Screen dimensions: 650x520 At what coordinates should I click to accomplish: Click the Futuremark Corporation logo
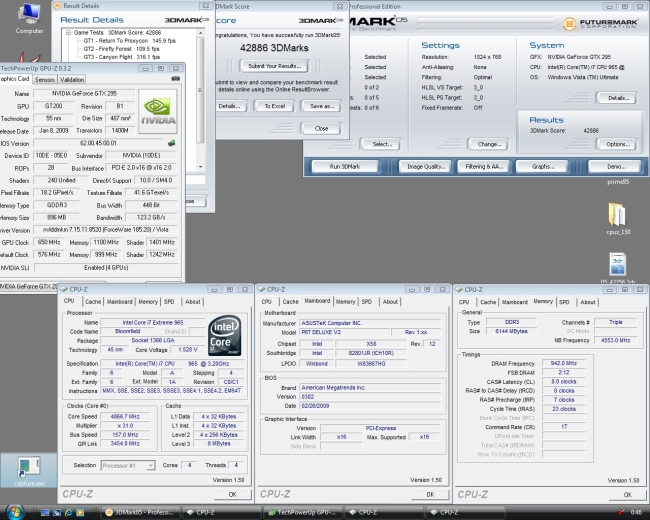tap(600, 23)
